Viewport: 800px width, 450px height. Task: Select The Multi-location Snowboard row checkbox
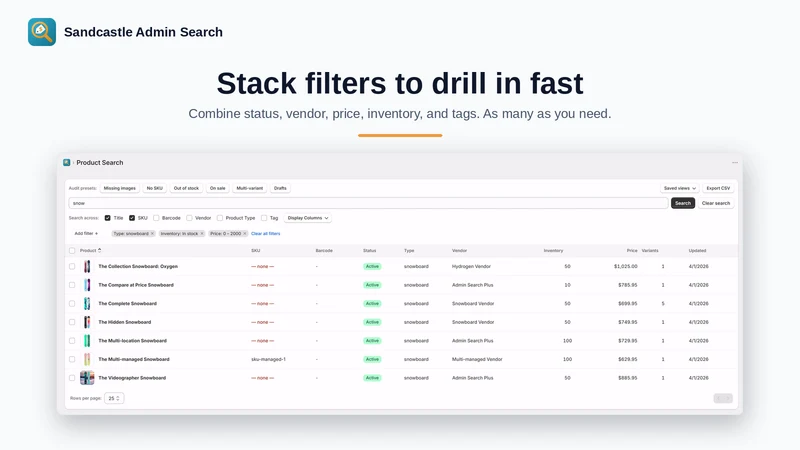72,340
